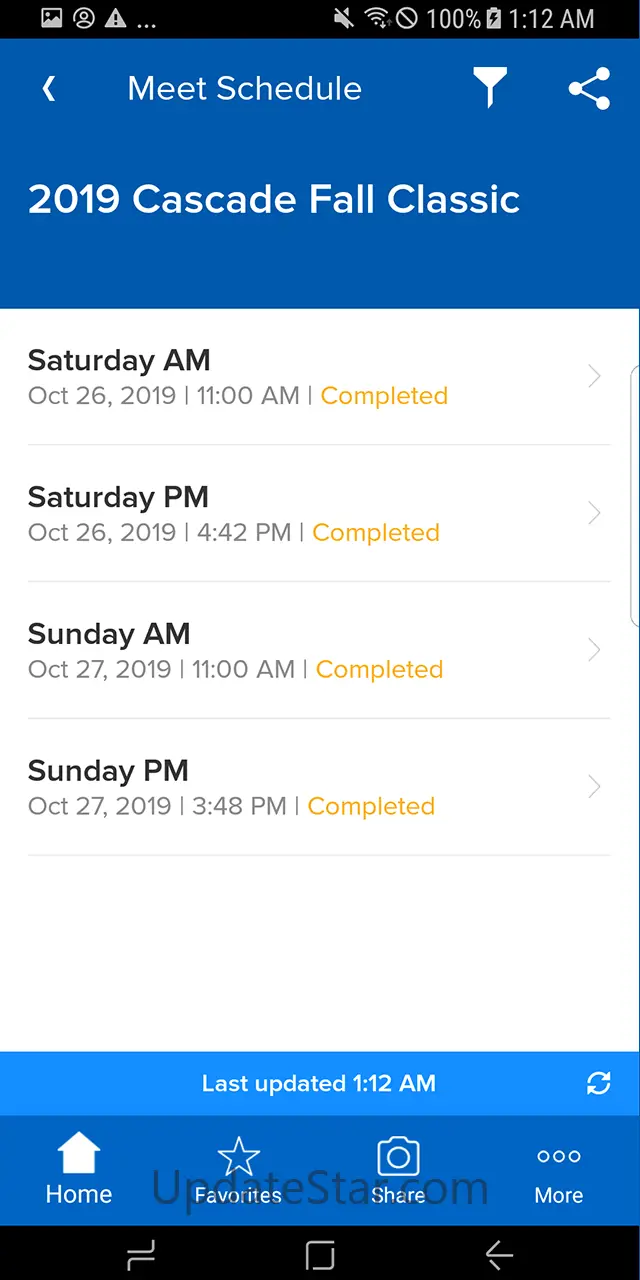The image size is (640, 1280).
Task: Open the Share camera tab
Action: (398, 1169)
